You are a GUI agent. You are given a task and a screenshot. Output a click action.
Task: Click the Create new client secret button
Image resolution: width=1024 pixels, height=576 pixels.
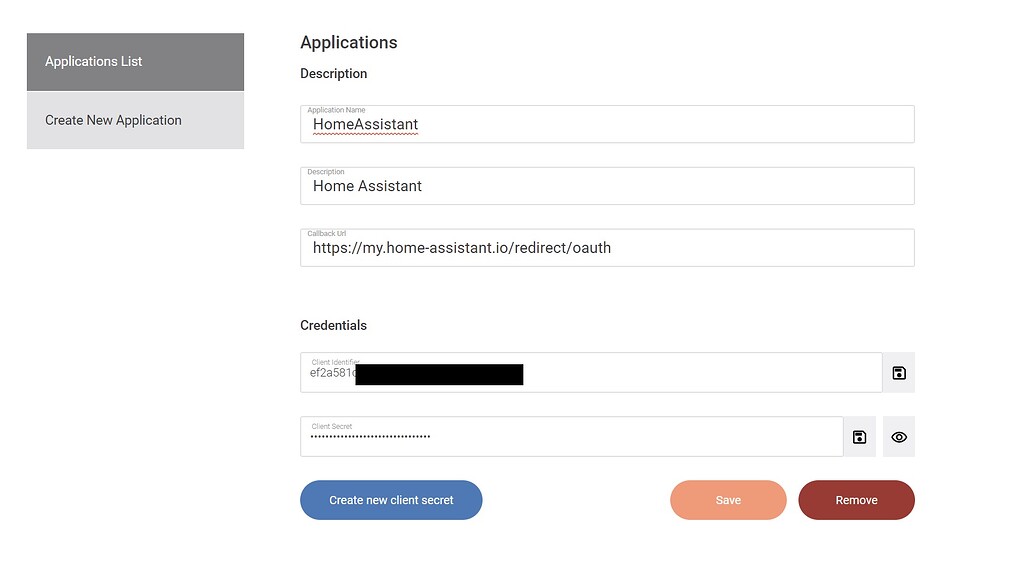pos(391,499)
